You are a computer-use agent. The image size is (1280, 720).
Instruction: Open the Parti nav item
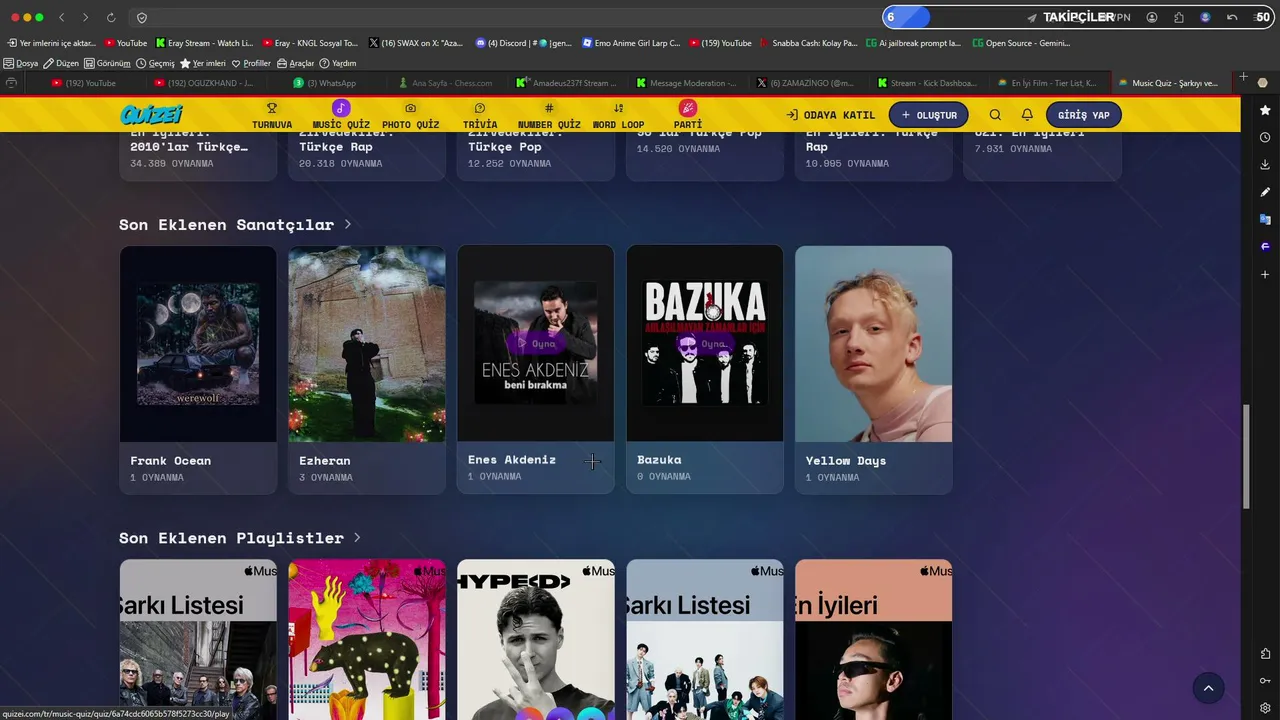pyautogui.click(x=687, y=116)
